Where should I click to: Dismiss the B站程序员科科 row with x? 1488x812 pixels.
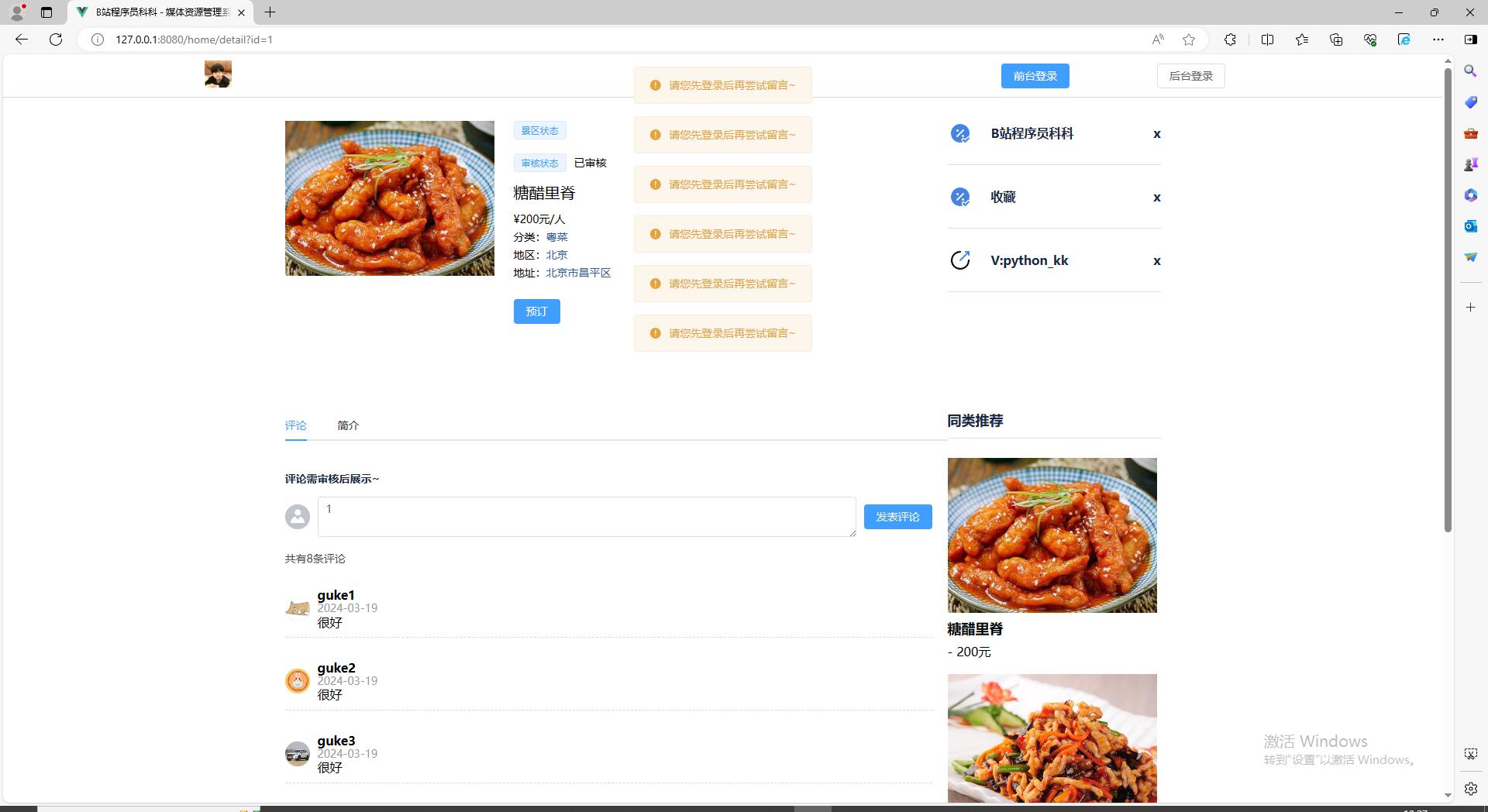click(1156, 134)
